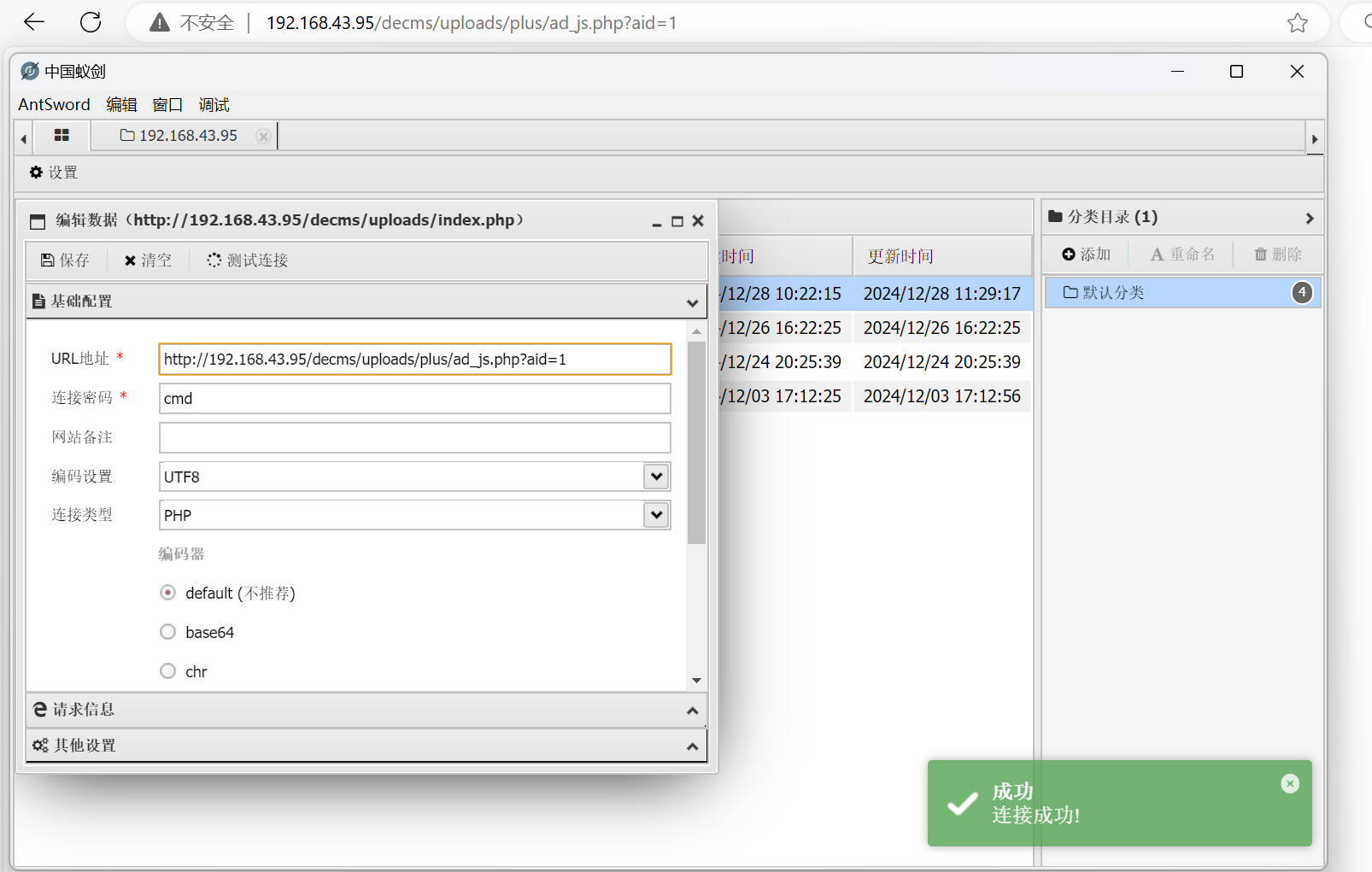Maximize the 中国蚁剑 window
Viewport: 1372px width, 872px height.
click(1236, 72)
